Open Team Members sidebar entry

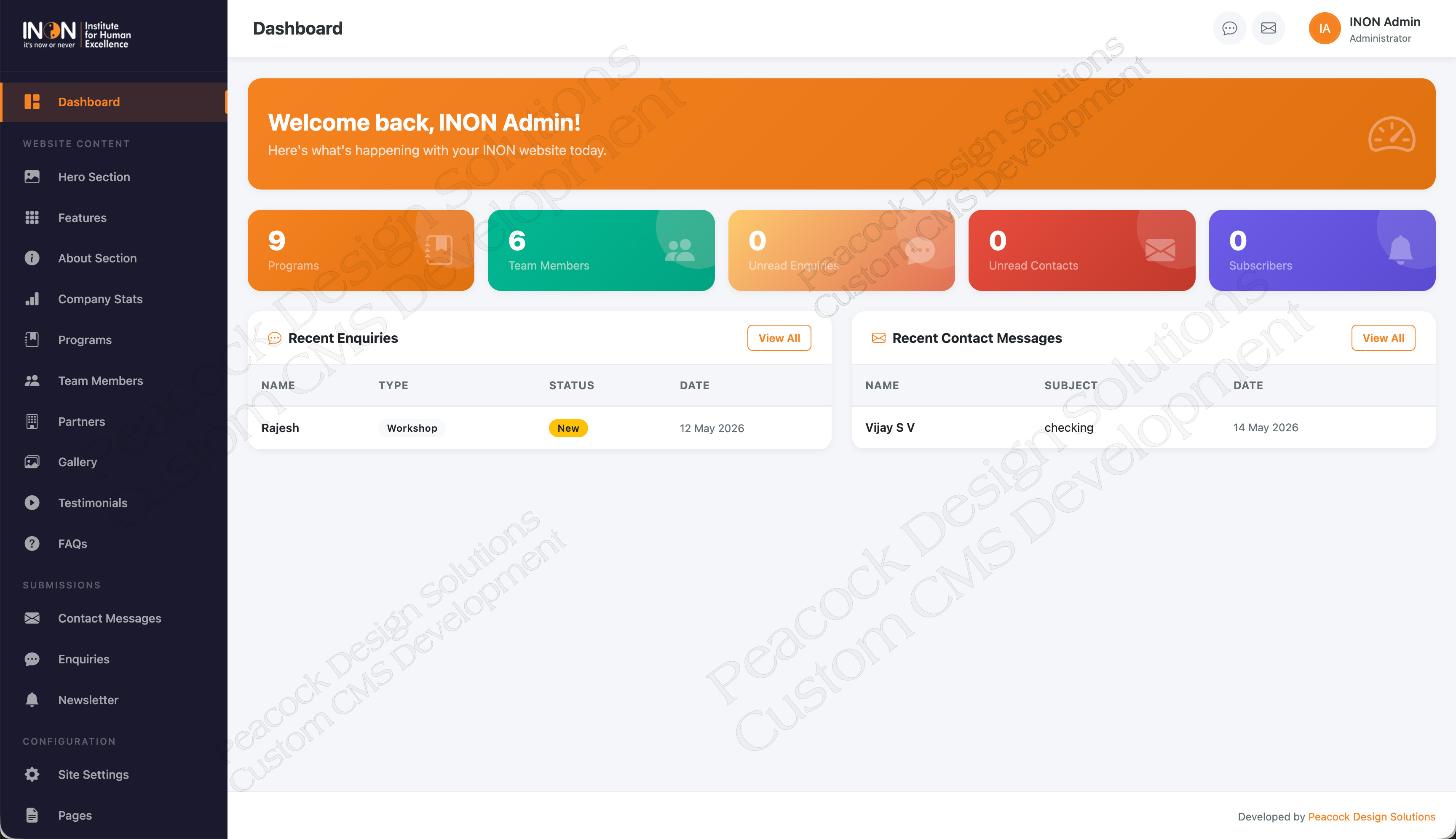(114, 381)
